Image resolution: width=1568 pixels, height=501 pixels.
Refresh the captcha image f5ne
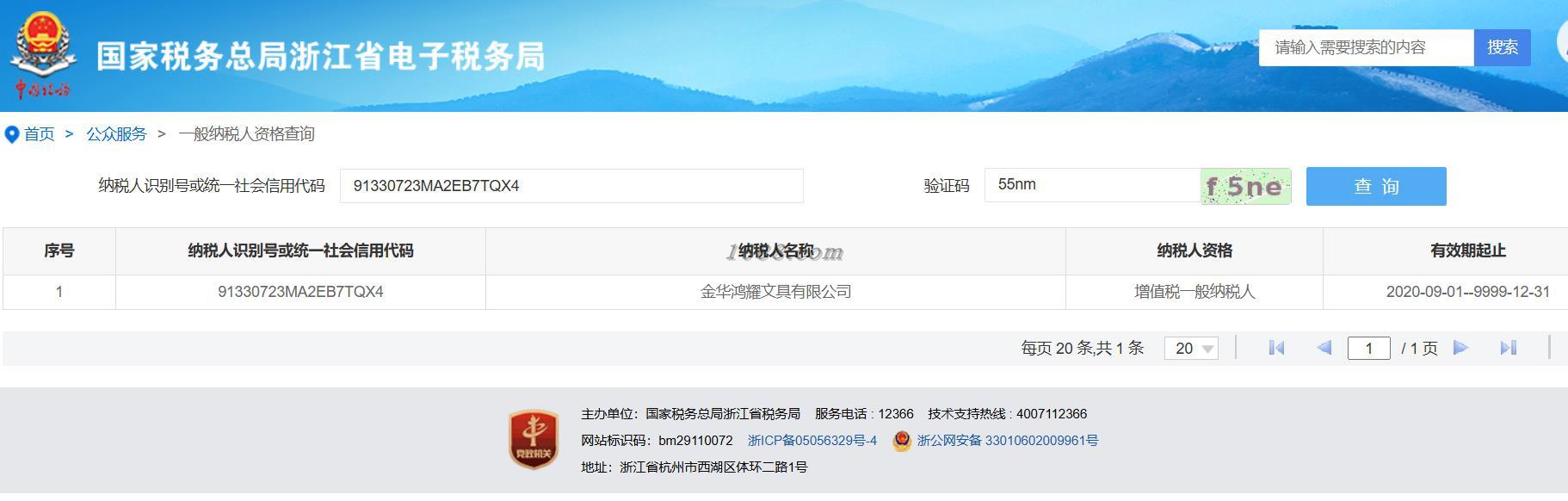pos(1245,186)
